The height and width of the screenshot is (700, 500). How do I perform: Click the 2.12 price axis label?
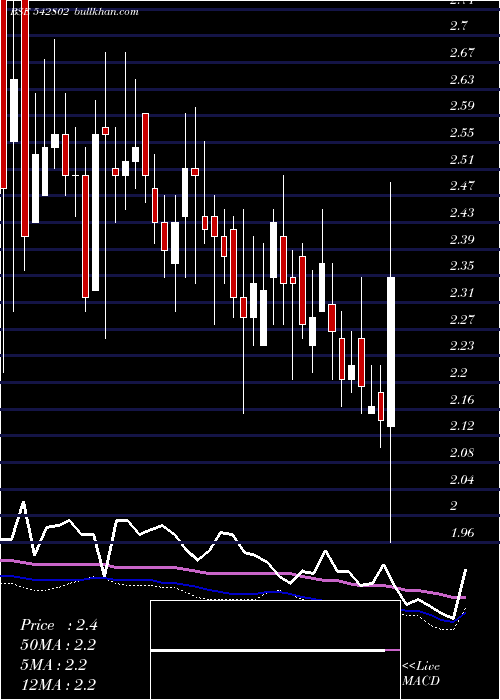tap(462, 426)
